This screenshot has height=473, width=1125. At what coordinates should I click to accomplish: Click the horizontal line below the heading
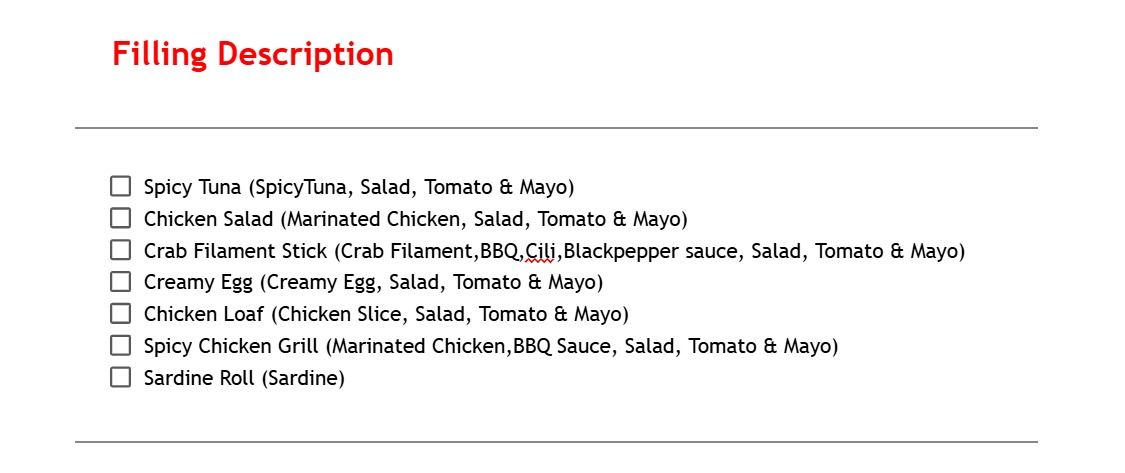(556, 128)
